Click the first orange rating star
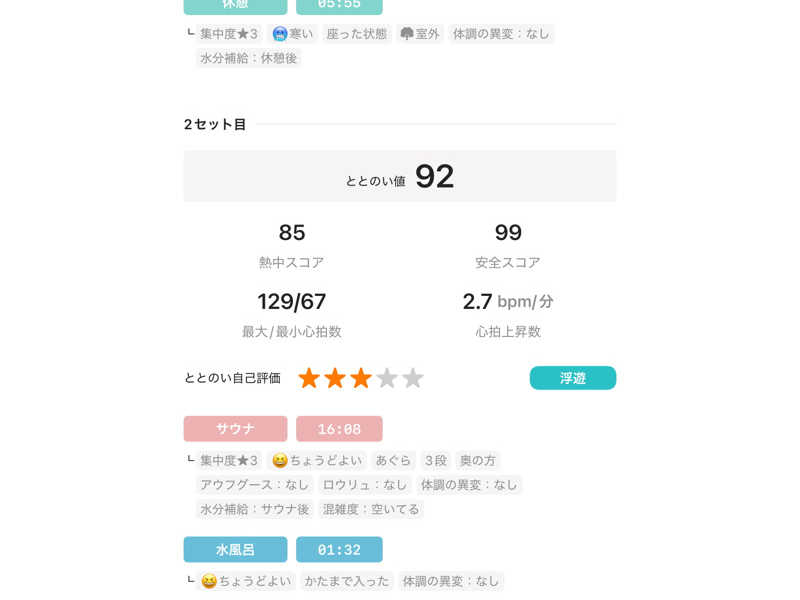This screenshot has width=800, height=600. click(x=309, y=378)
